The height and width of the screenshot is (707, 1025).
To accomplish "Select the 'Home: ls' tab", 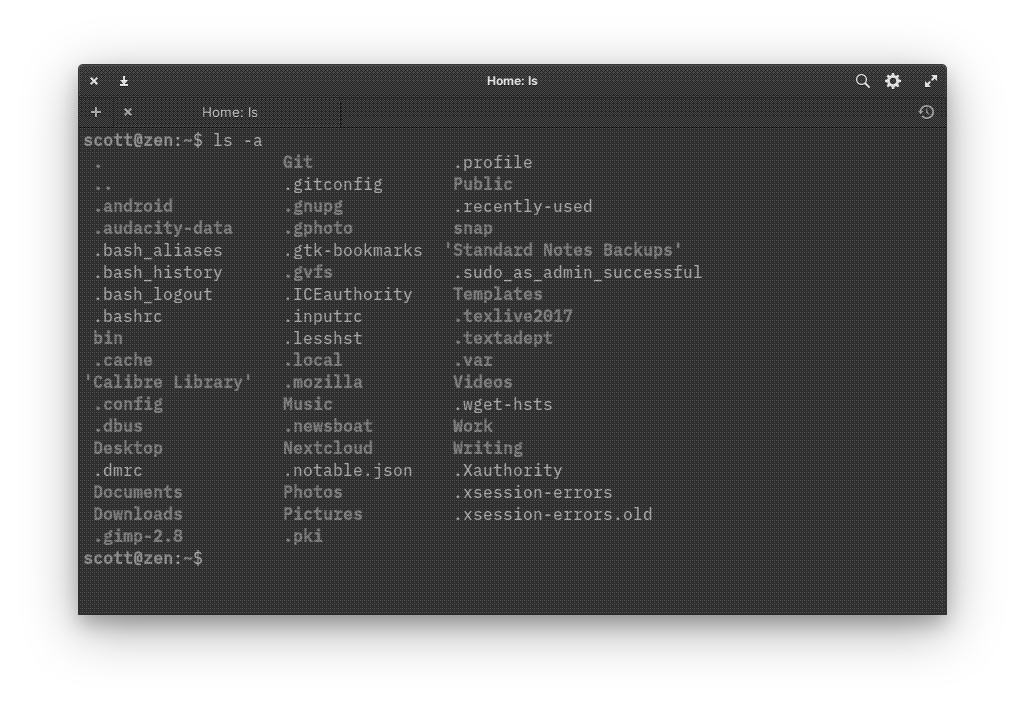I will click(x=229, y=112).
